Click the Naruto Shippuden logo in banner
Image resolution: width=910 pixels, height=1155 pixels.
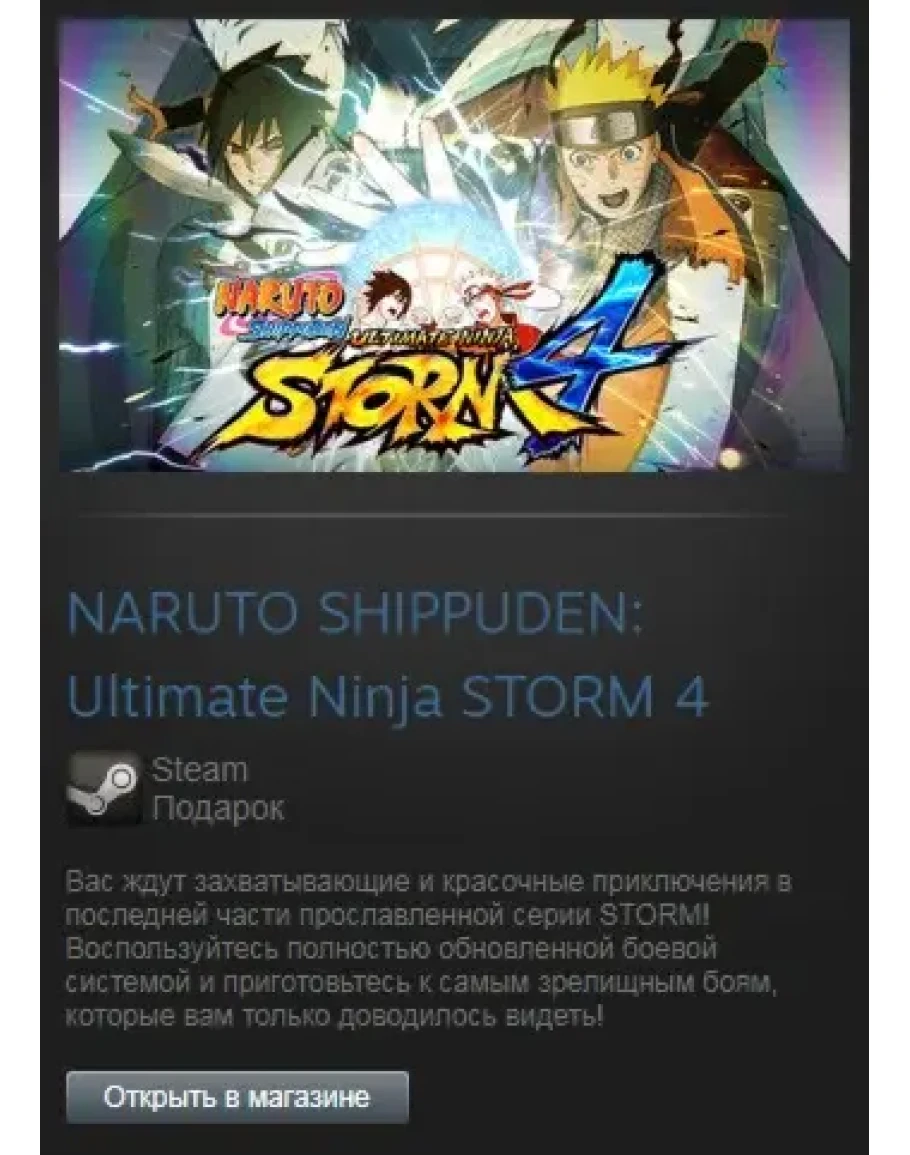280,308
